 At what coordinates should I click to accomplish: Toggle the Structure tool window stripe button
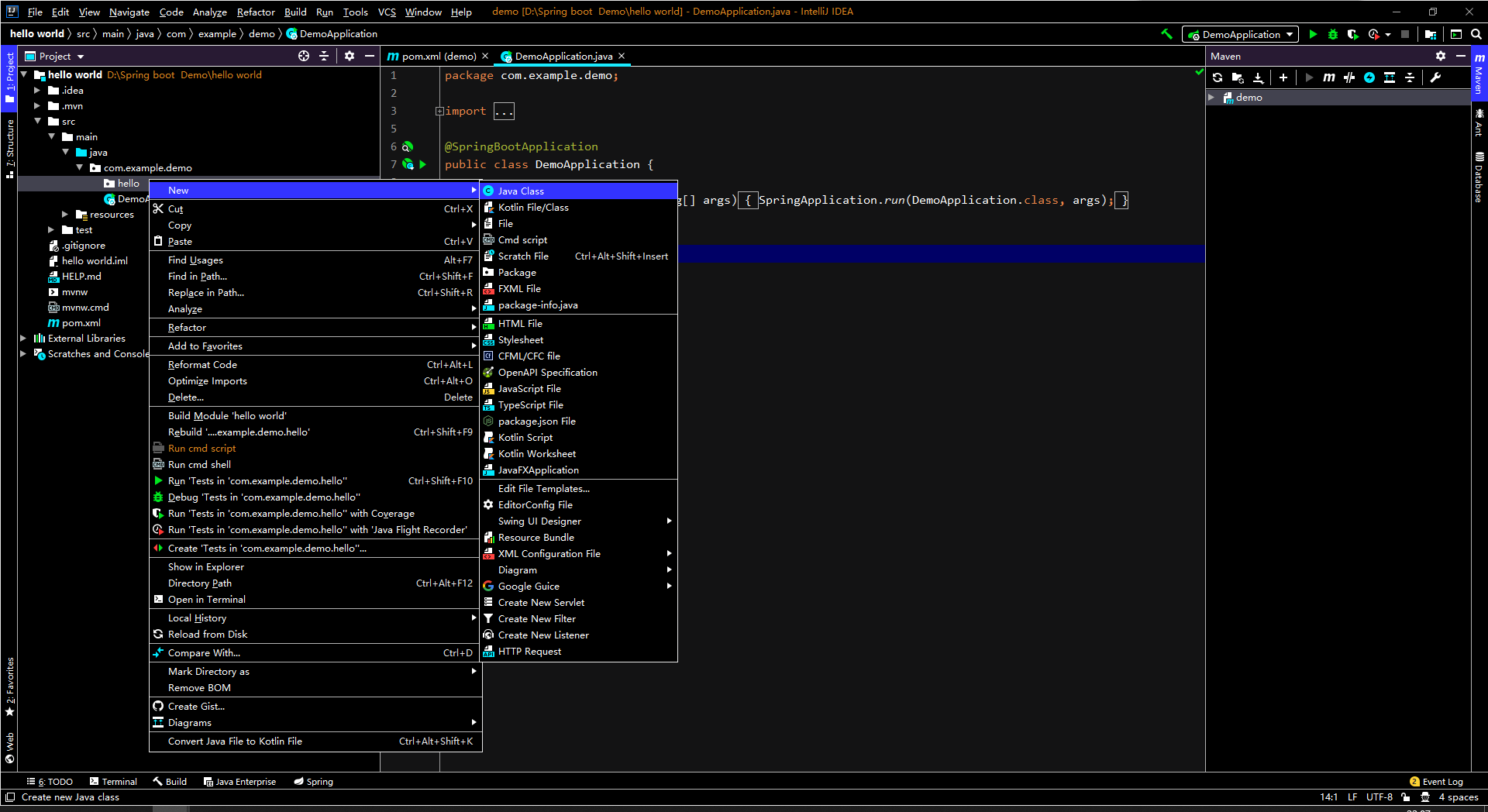click(9, 149)
